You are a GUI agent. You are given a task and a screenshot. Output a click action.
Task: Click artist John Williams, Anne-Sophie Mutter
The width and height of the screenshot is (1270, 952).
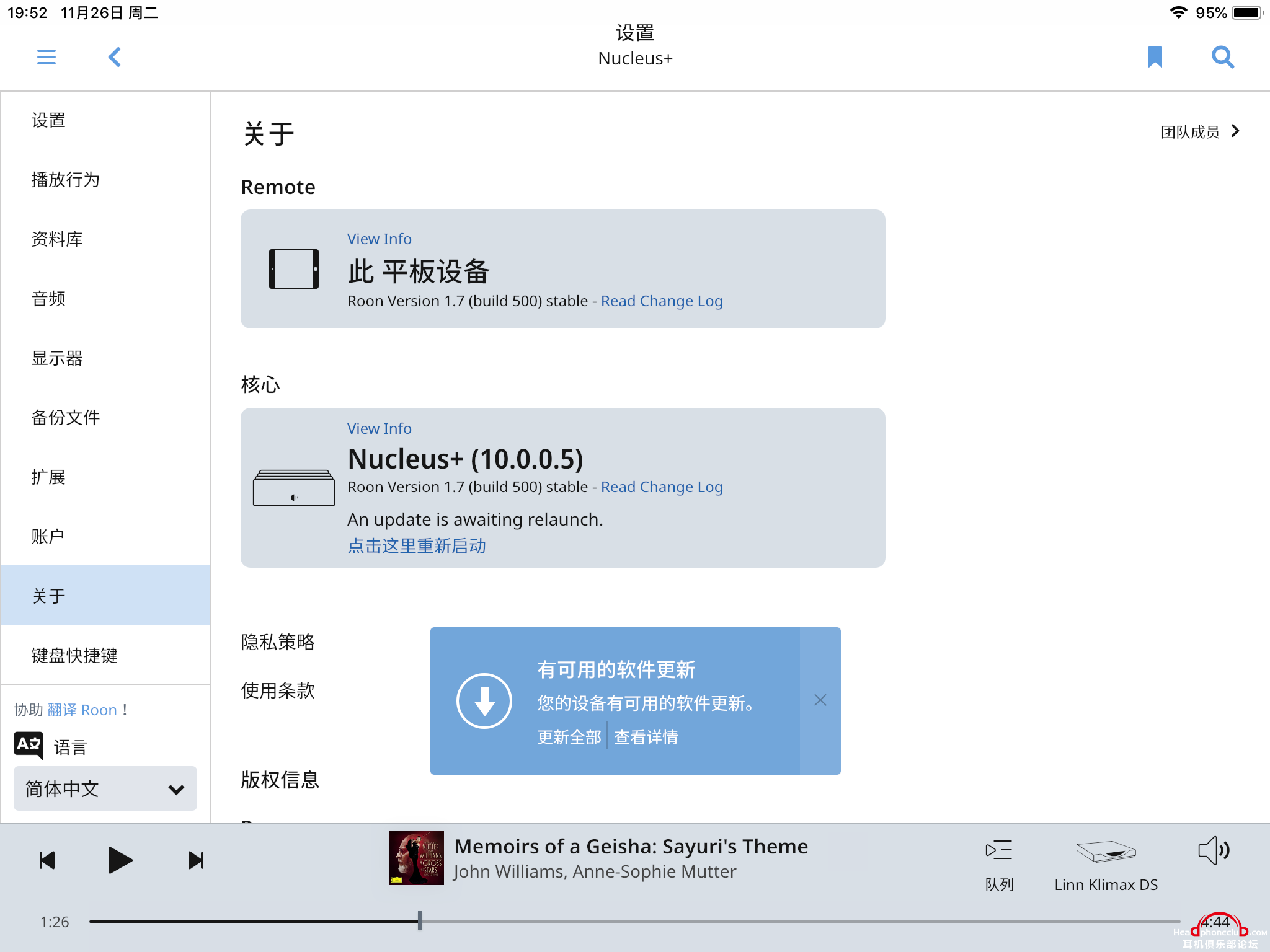[x=595, y=871]
